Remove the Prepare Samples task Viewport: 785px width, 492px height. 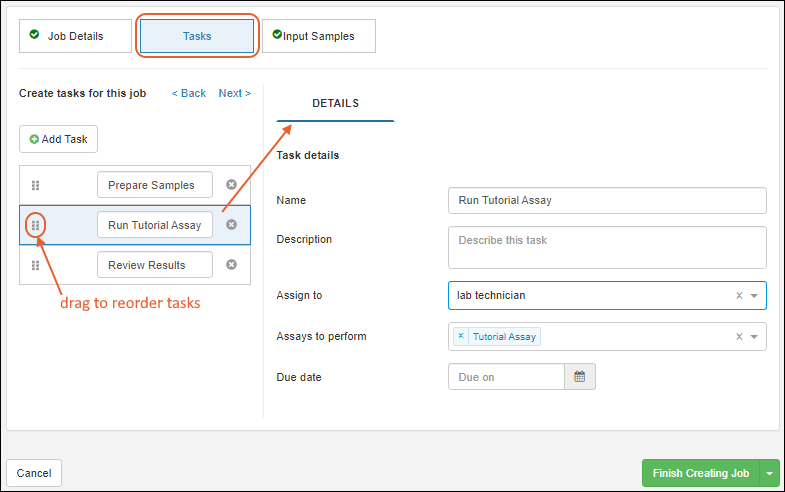(x=231, y=185)
